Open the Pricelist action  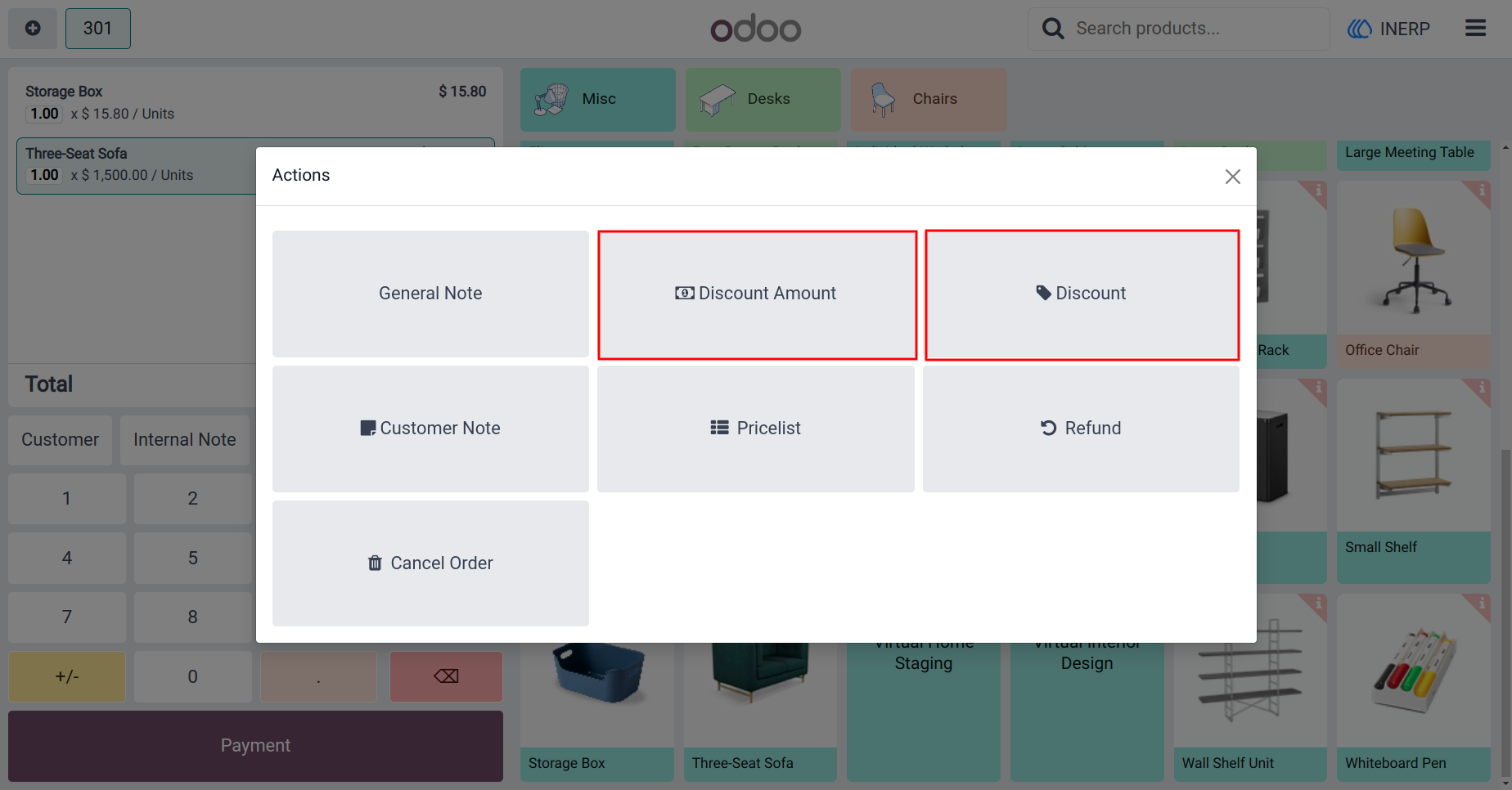click(756, 429)
